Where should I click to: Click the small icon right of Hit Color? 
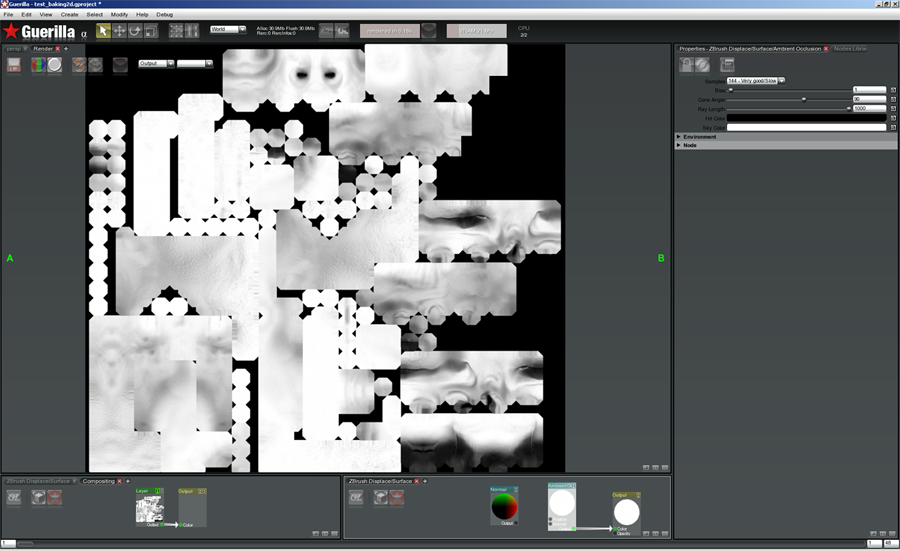click(893, 118)
